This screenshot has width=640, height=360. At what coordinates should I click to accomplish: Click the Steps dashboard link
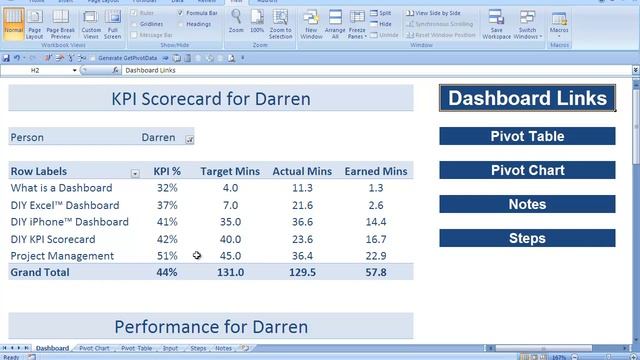(527, 238)
